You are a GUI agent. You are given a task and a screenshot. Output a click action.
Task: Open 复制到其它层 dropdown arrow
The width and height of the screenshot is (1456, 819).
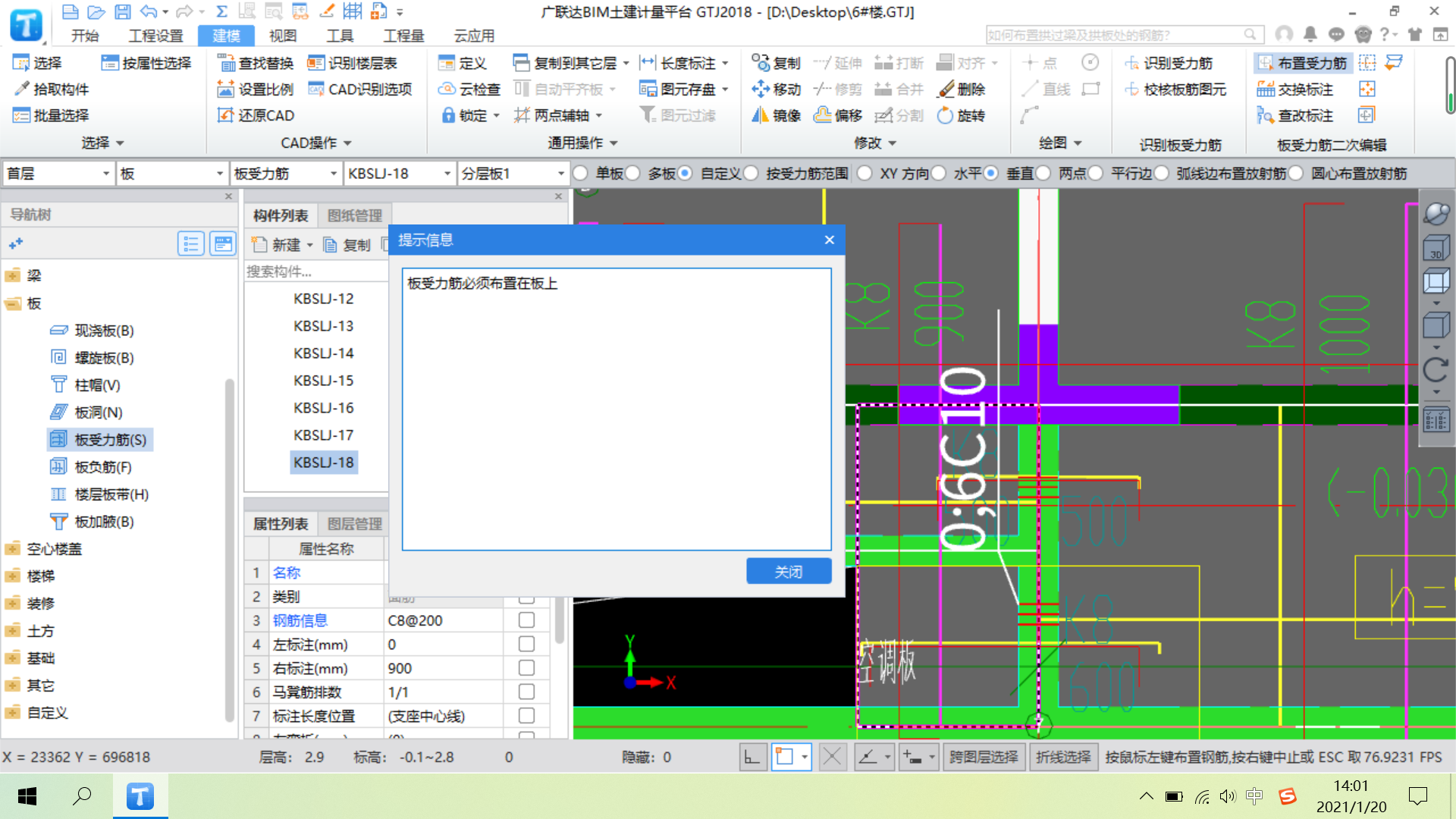click(626, 64)
